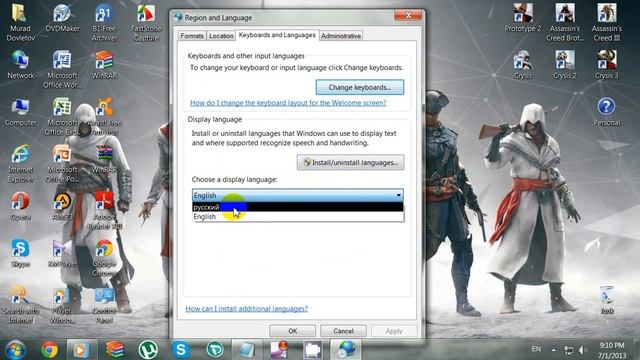Image resolution: width=640 pixels, height=360 pixels.
Task: Open Internet Explorer desktop shortcut
Action: click(20, 163)
